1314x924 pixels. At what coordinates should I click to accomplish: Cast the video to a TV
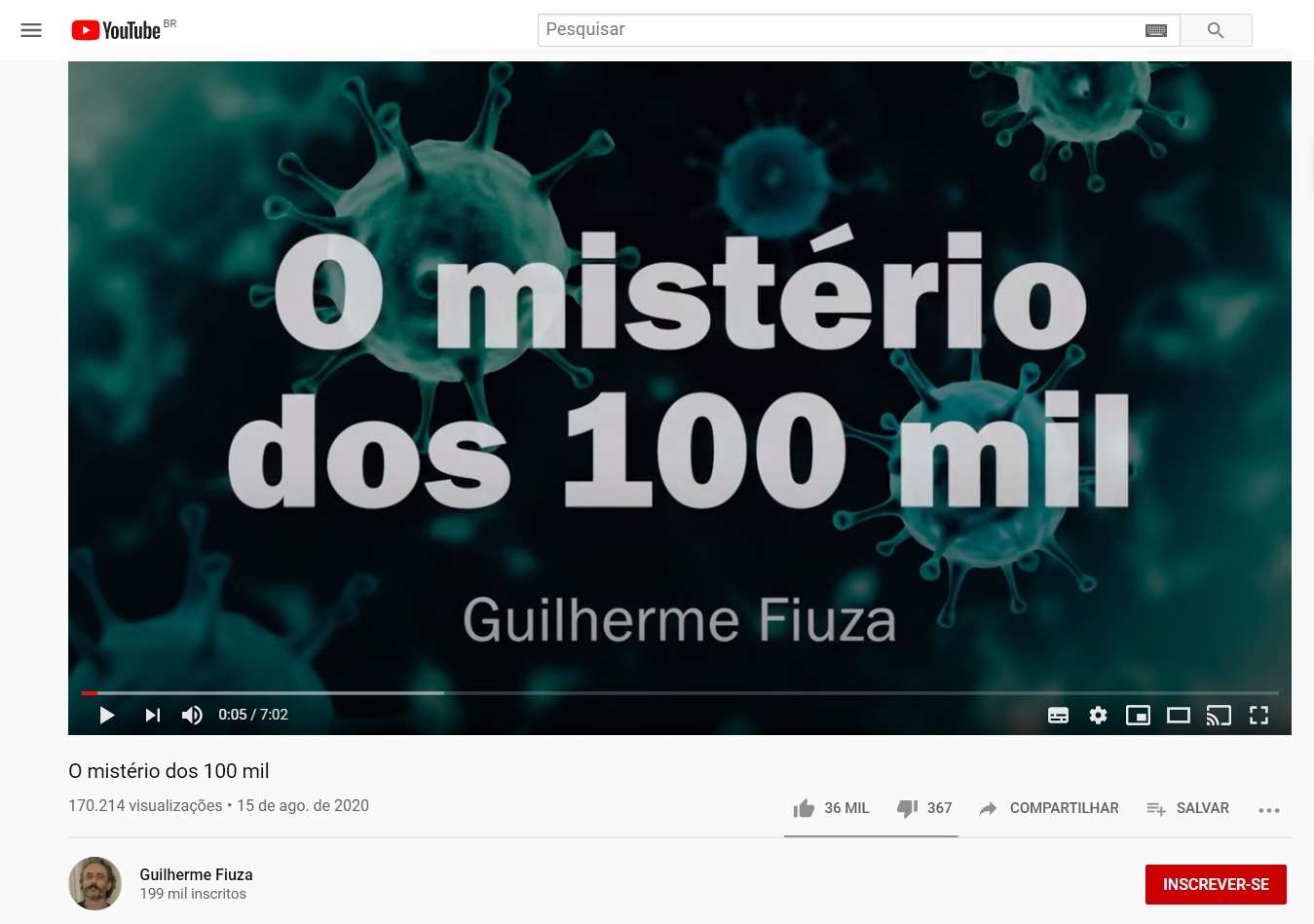pyautogui.click(x=1219, y=716)
